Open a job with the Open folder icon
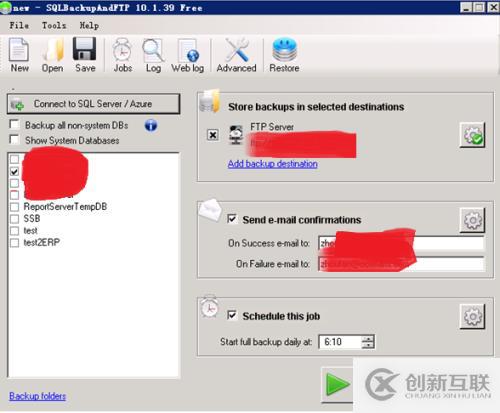 pyautogui.click(x=53, y=55)
